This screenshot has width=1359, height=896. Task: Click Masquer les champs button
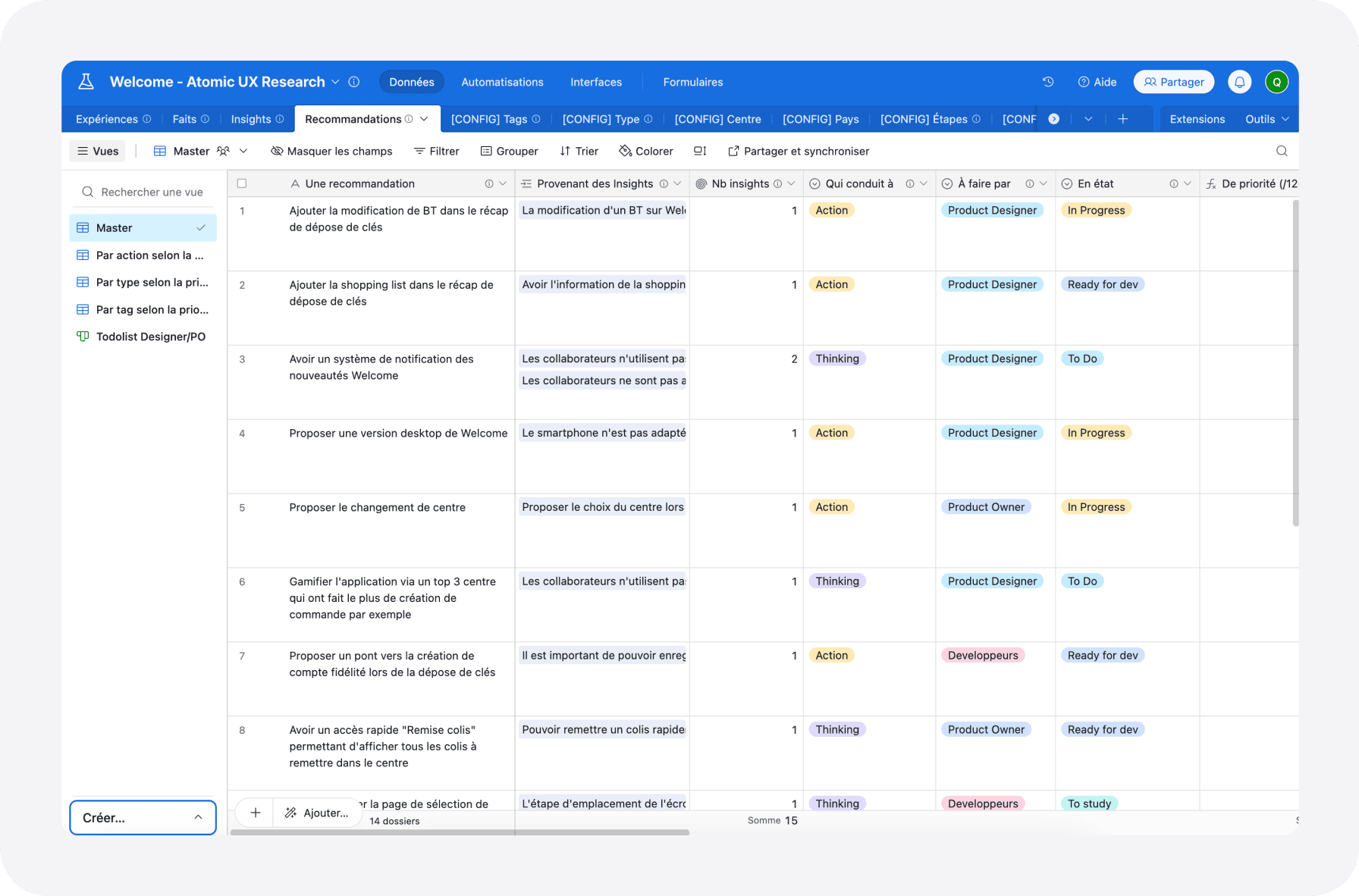point(331,151)
